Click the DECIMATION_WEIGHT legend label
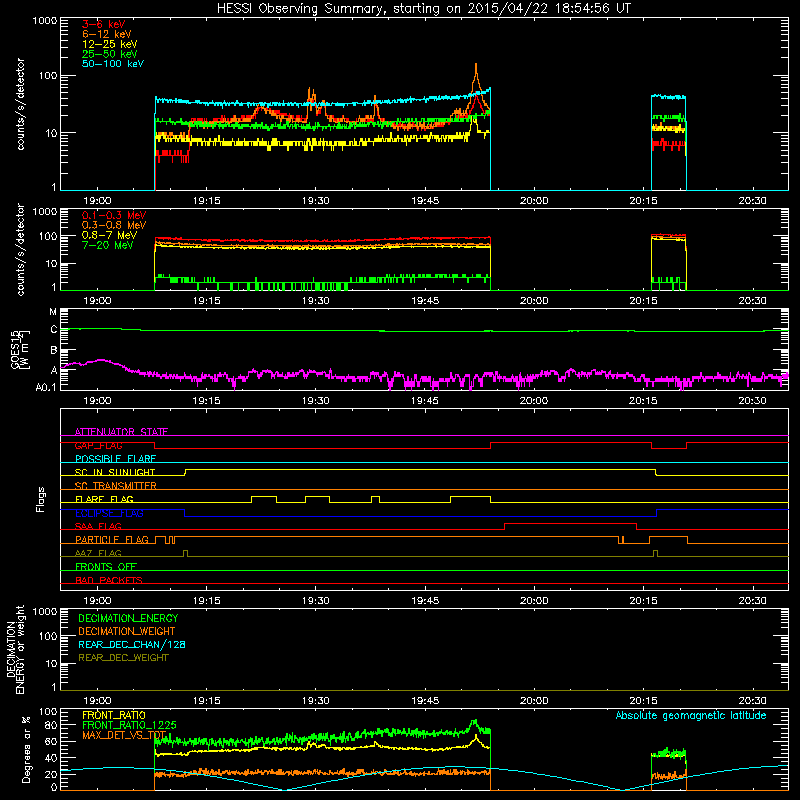Viewport: 800px width, 800px height. point(127,631)
